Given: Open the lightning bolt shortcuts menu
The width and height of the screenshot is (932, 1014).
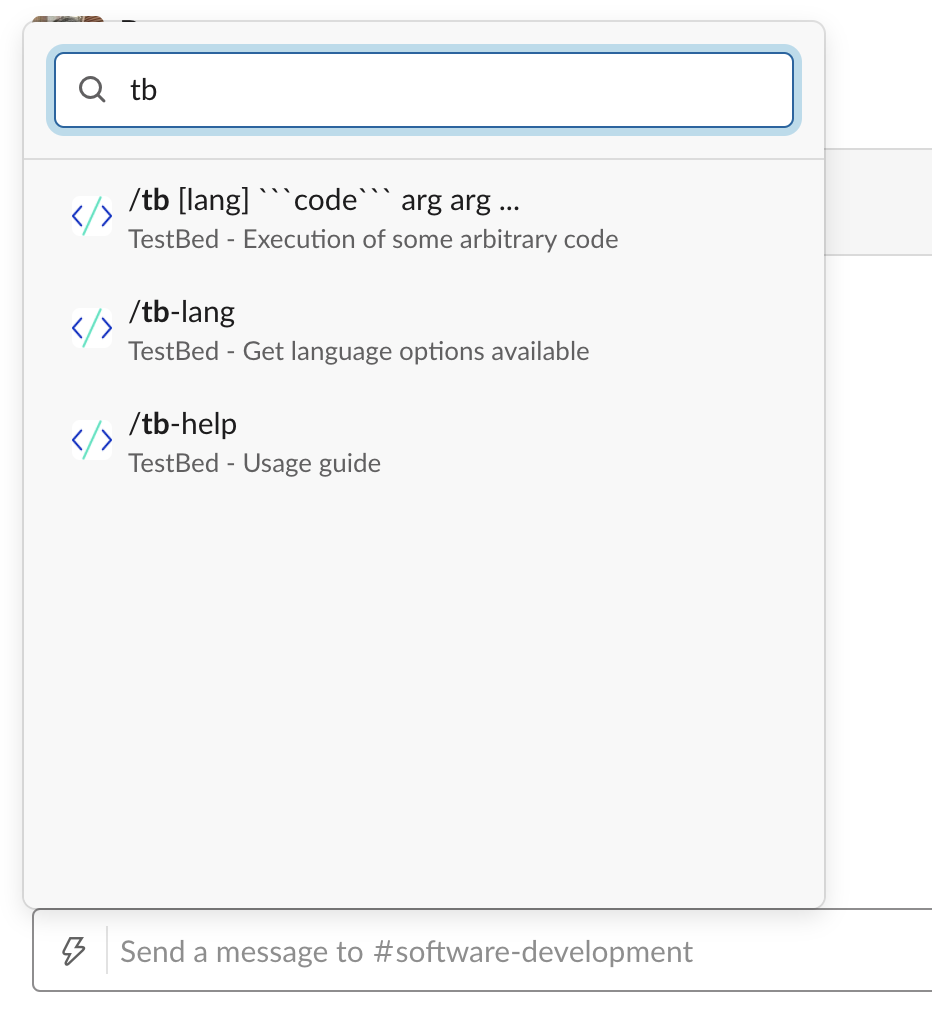Looking at the screenshot, I should (73, 951).
